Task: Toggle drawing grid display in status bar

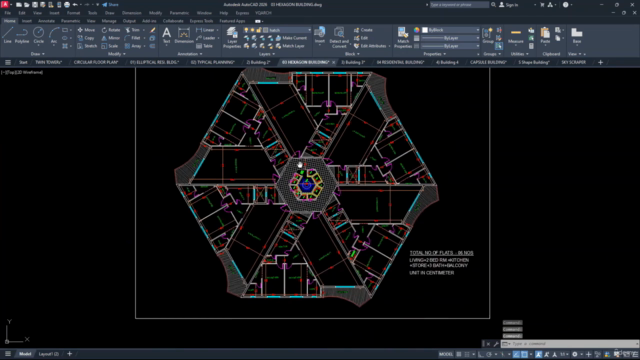Action: 459,354
